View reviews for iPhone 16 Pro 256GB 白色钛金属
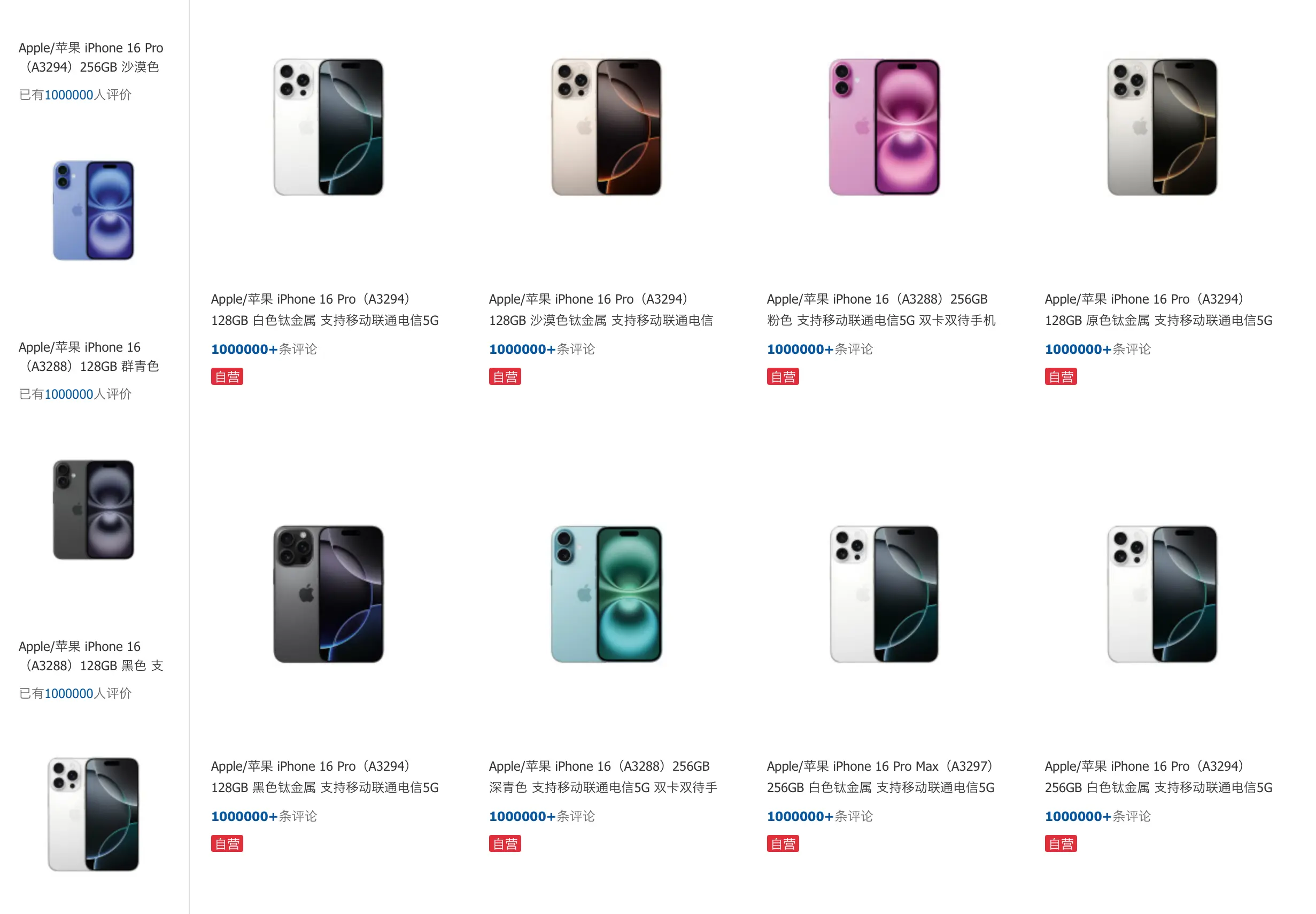Screen dimensions: 1316x914 pos(1097,816)
